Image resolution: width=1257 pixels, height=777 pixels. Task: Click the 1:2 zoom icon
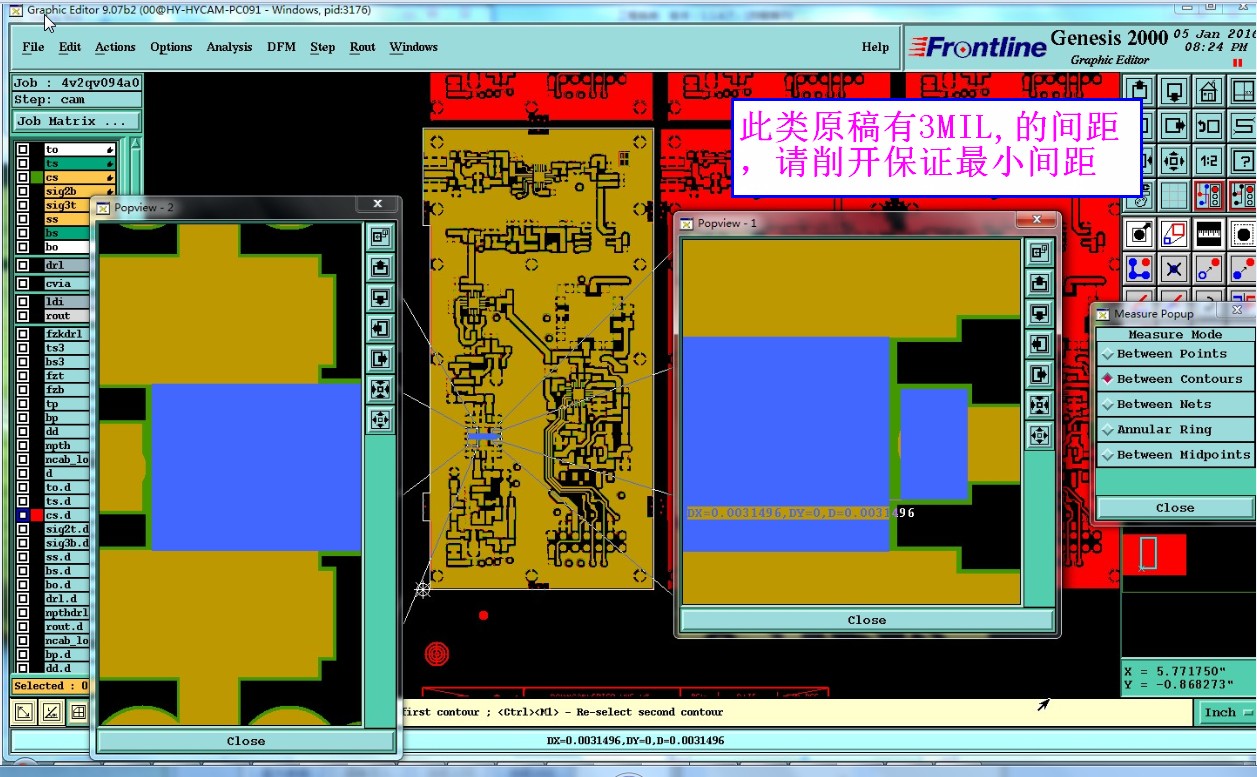click(x=1209, y=160)
